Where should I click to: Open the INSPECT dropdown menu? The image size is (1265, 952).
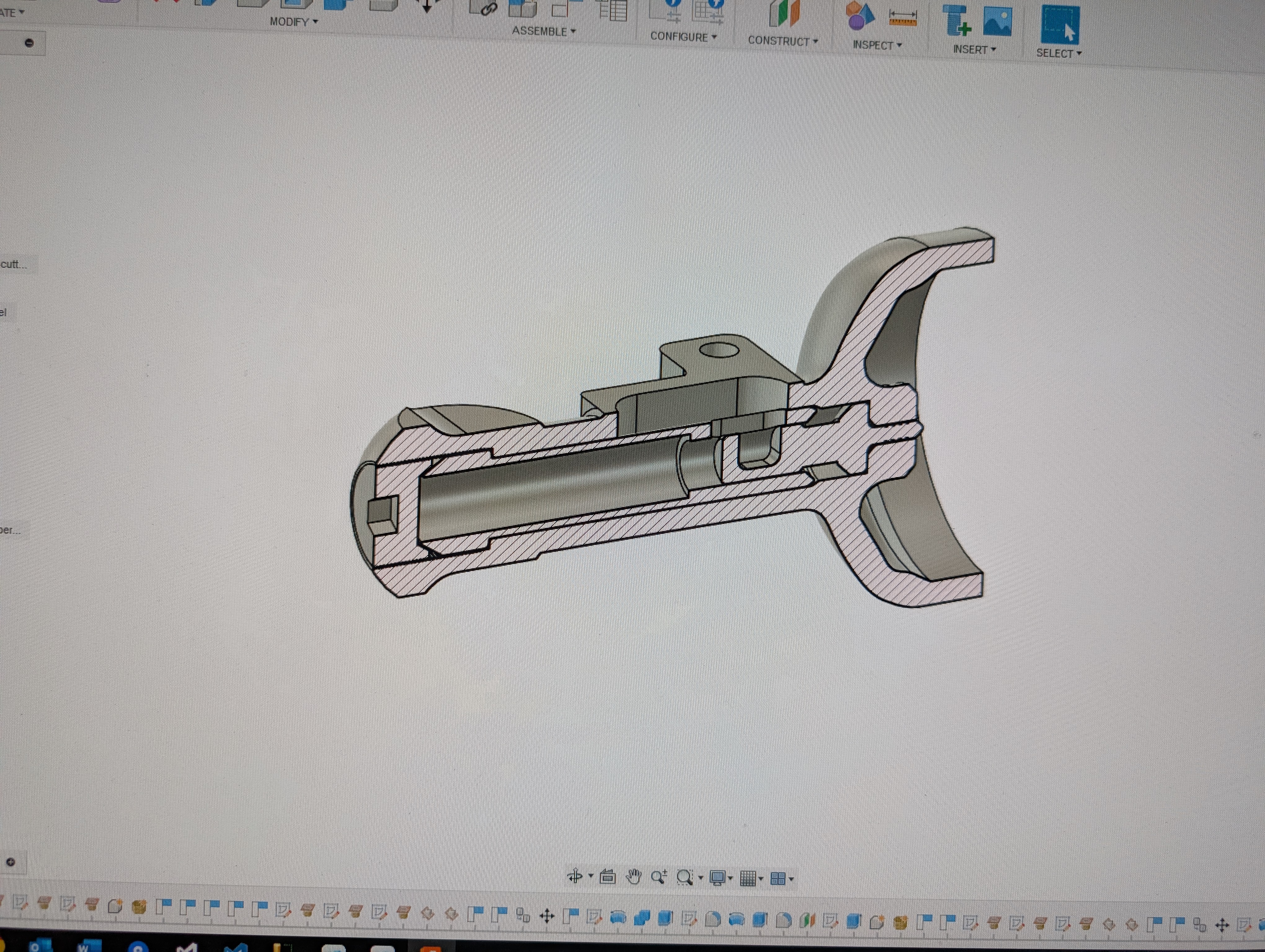(877, 45)
